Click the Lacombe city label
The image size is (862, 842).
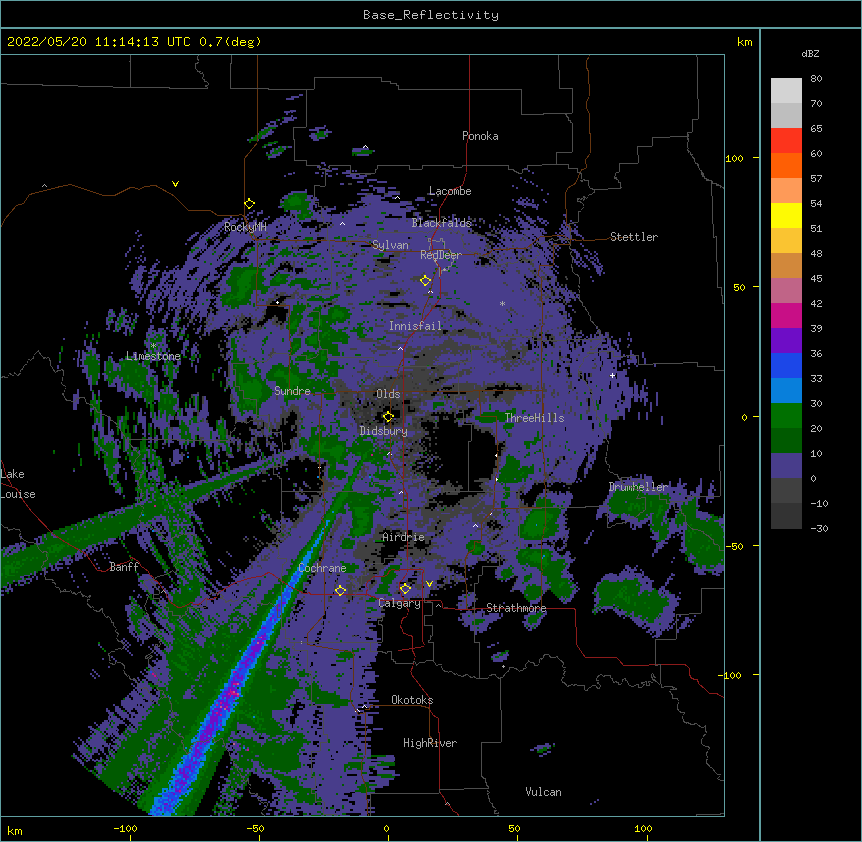click(450, 191)
